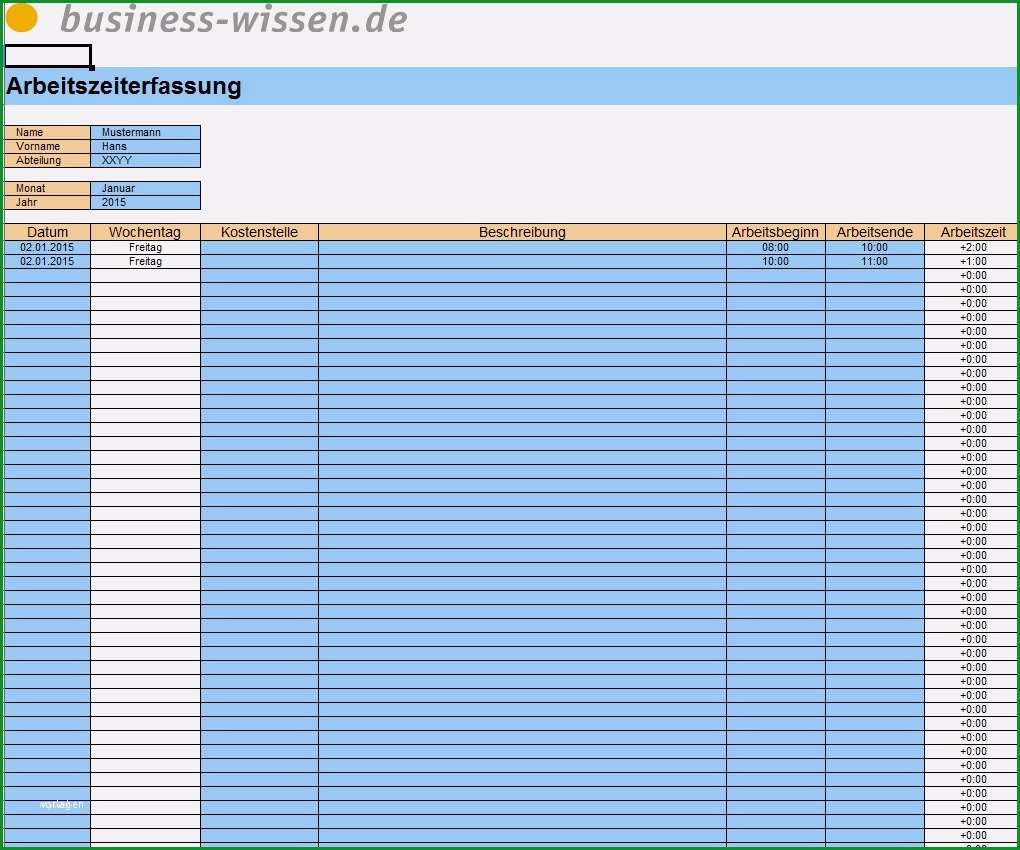The height and width of the screenshot is (850, 1020).
Task: Click the +1:00 Arbeitszeit cell
Action: click(973, 261)
